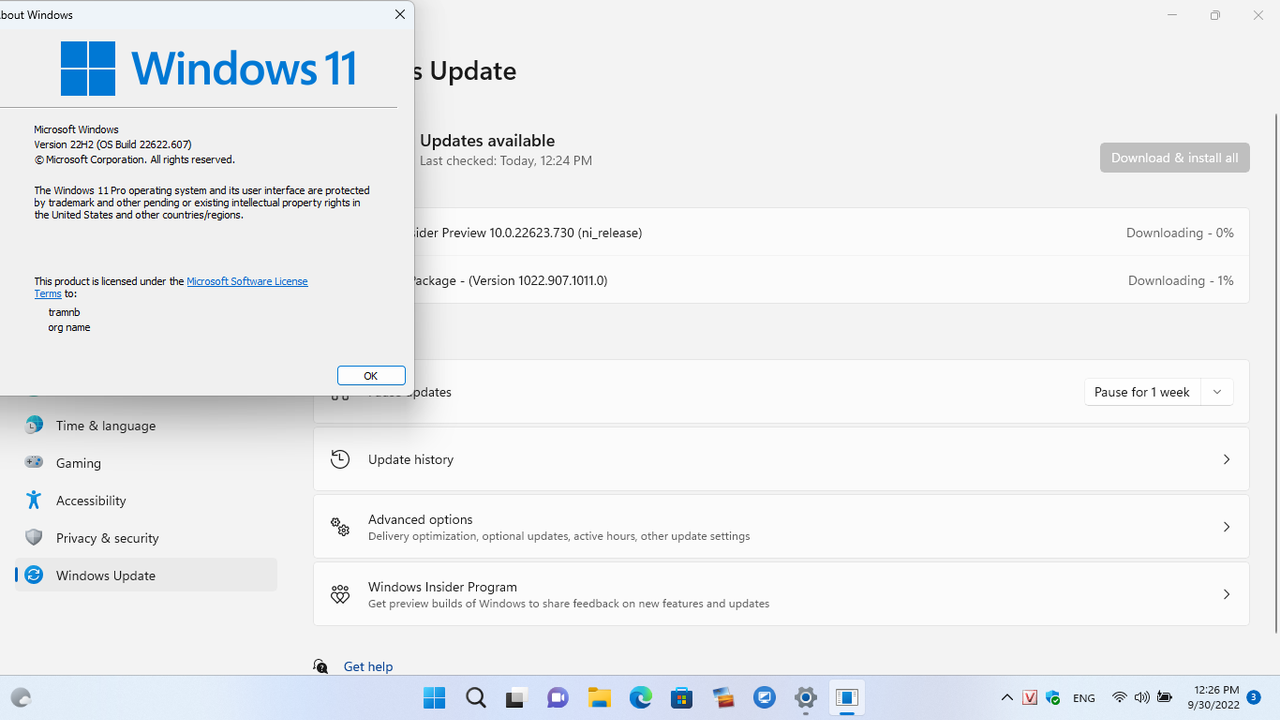Click the "Updates available" heading
The image size is (1280, 720).
click(x=487, y=141)
